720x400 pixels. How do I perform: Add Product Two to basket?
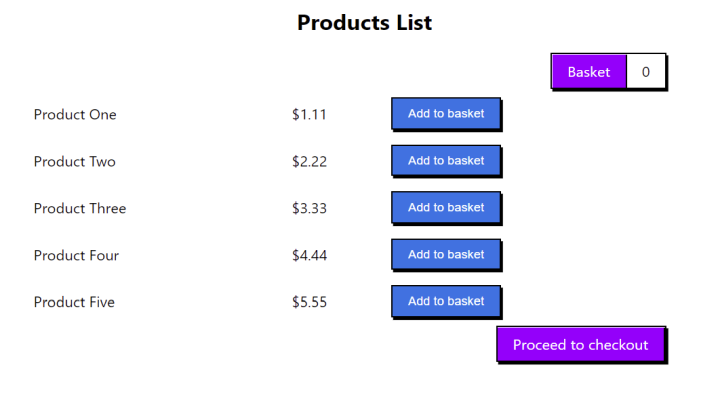446,161
